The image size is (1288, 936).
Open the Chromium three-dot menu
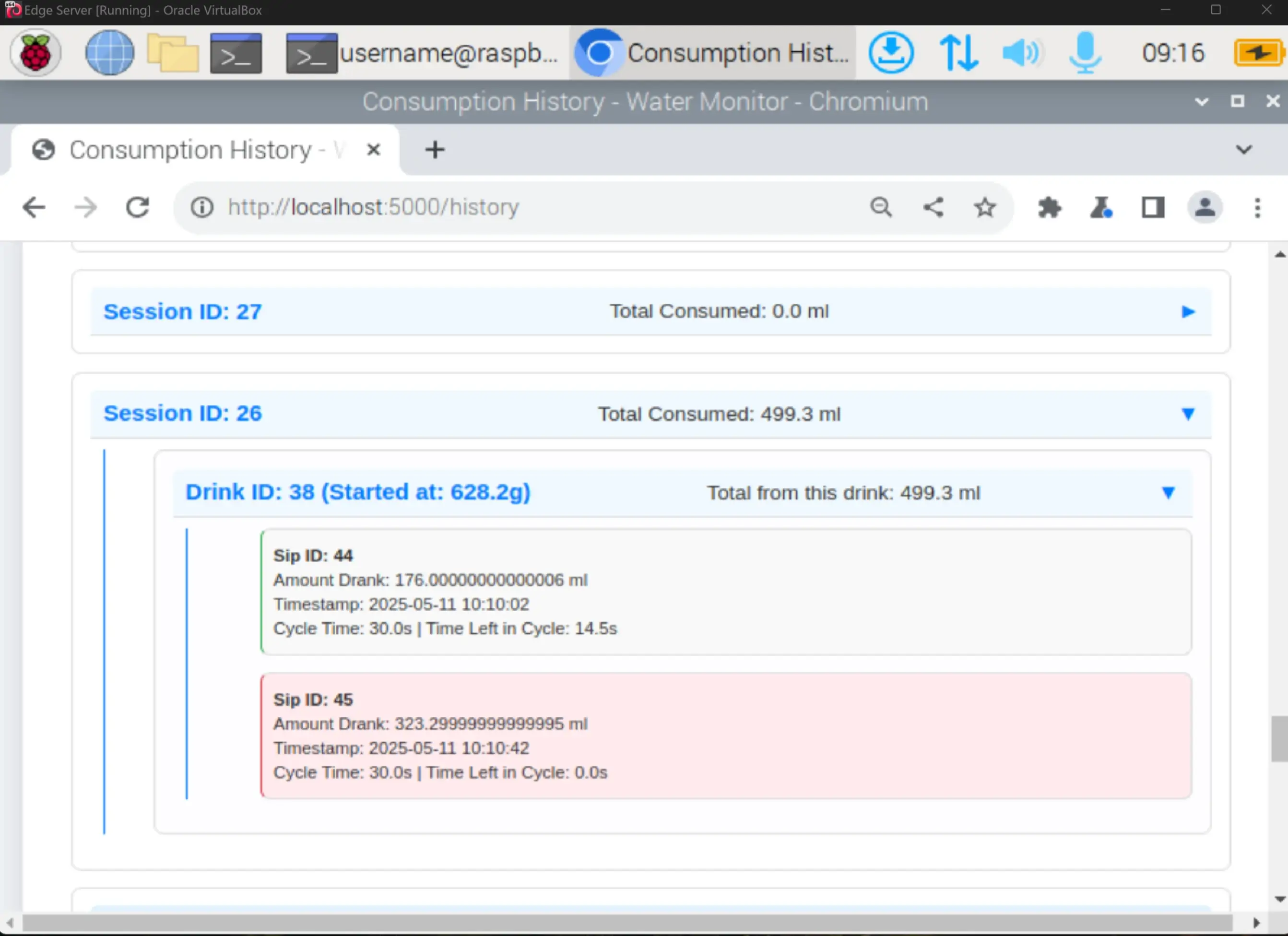[1257, 207]
